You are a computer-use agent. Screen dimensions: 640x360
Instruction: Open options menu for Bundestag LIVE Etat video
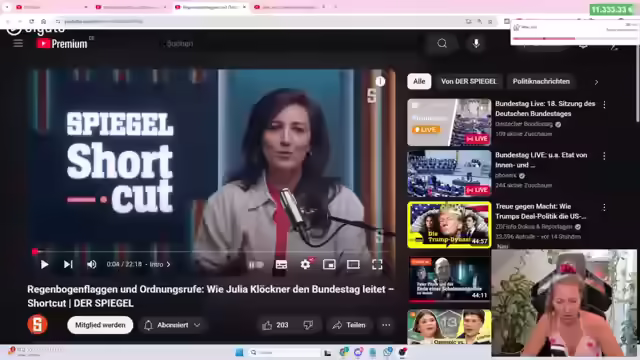[x=604, y=156]
